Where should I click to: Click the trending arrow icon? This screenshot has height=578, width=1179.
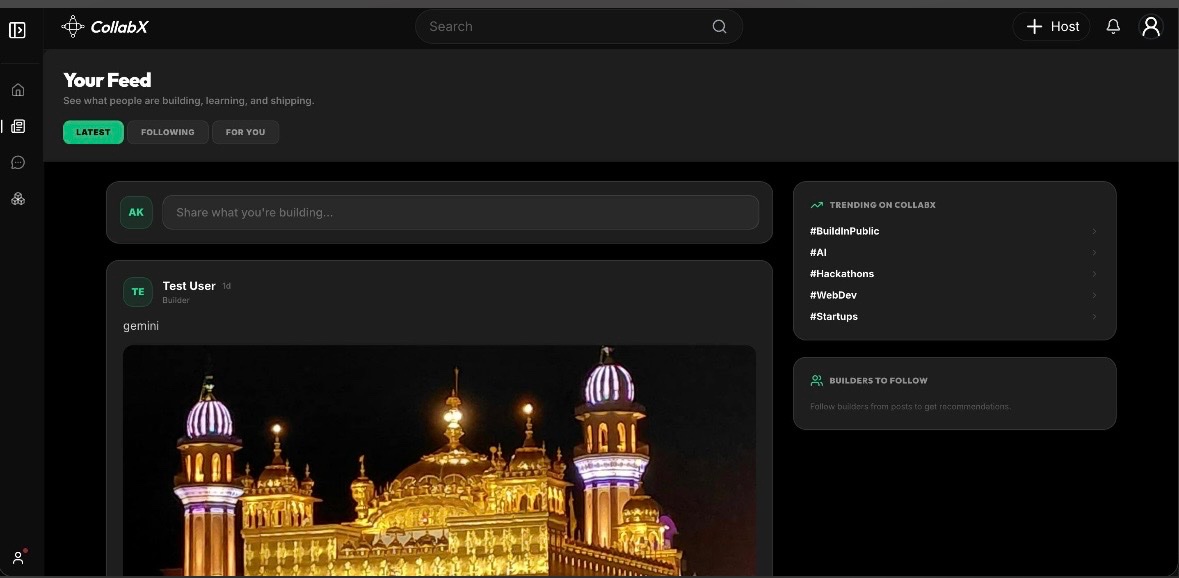point(817,204)
